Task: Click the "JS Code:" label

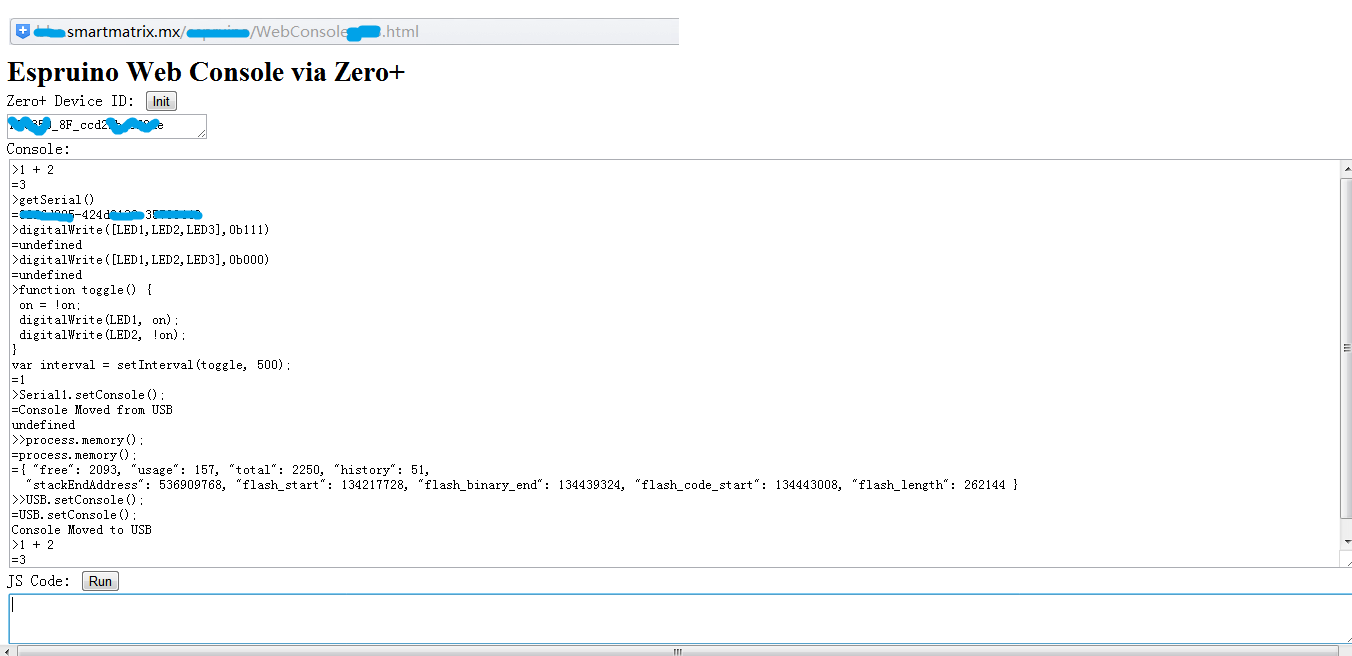Action: coord(39,581)
